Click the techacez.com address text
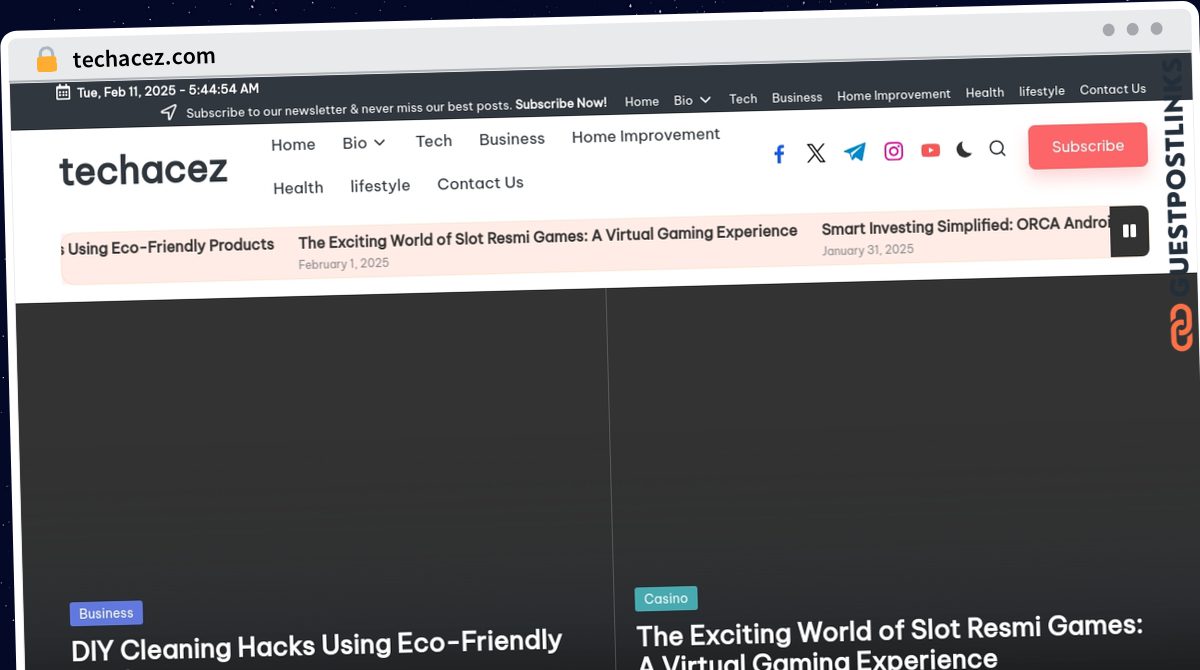 coord(144,57)
